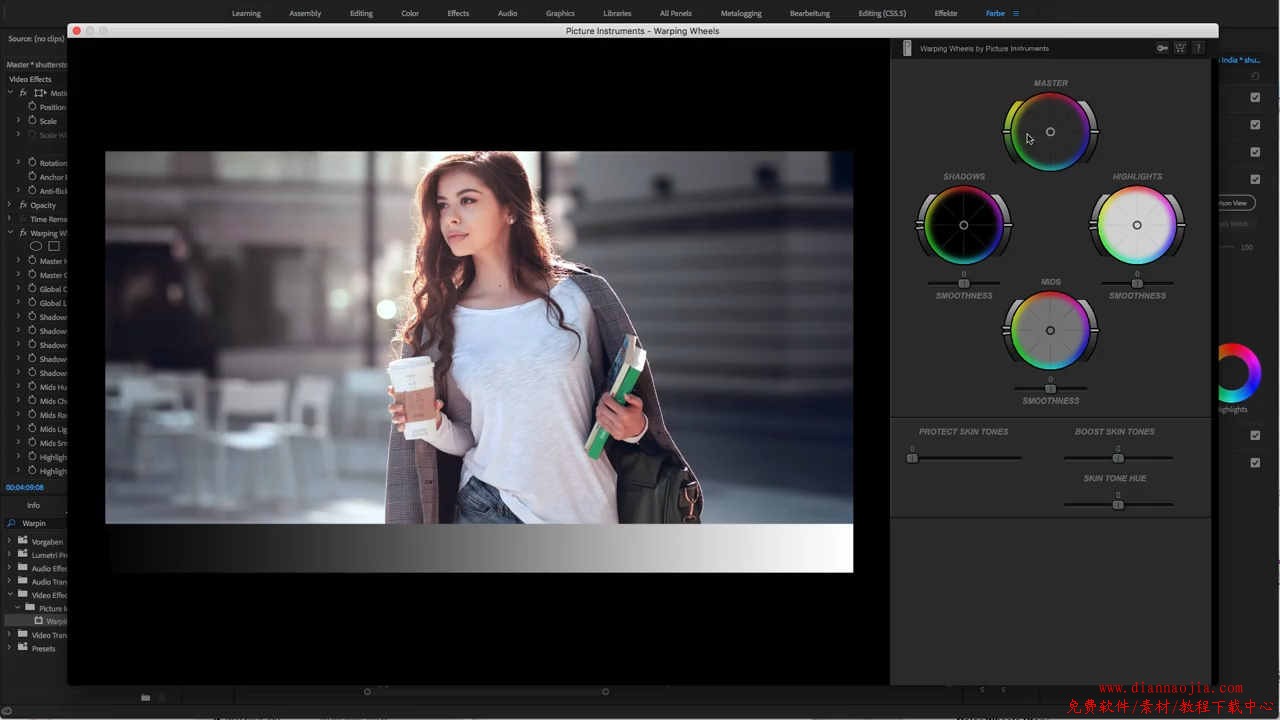Select the rectangle mask tool under Warping Wheels

coord(54,246)
